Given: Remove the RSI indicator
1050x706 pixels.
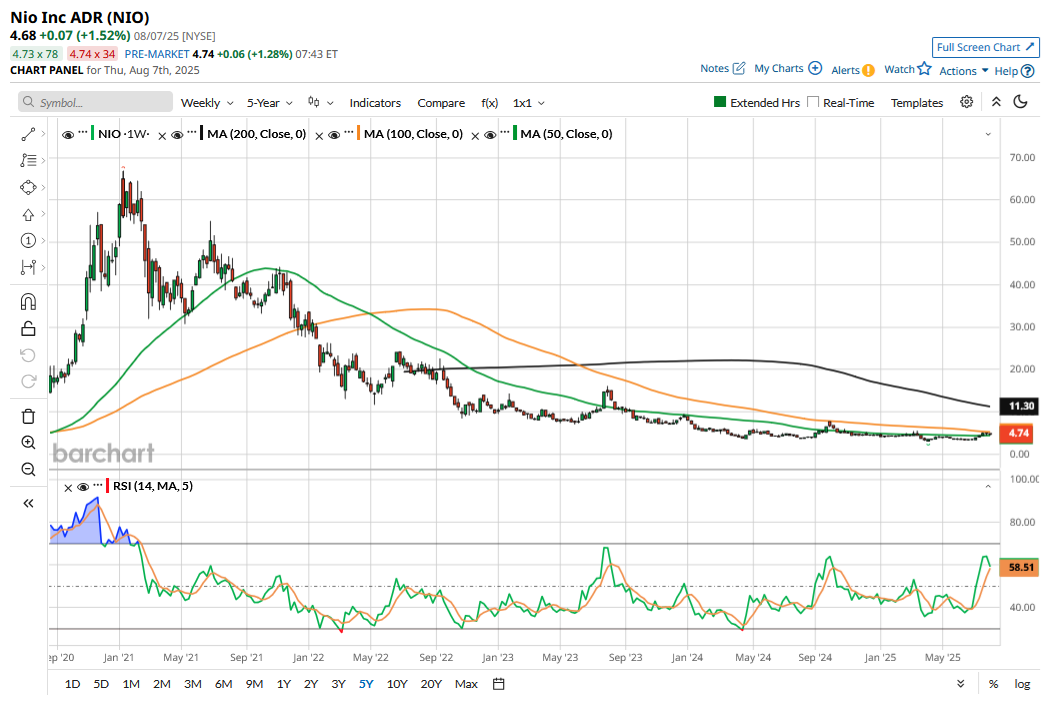Looking at the screenshot, I should pyautogui.click(x=68, y=488).
